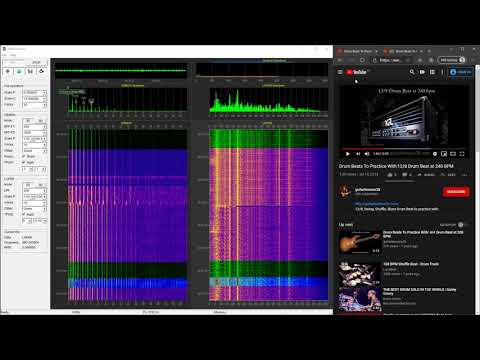This screenshot has height=360, width=480.
Task: Open the topmost Thick dropdown
Action: coord(34,105)
